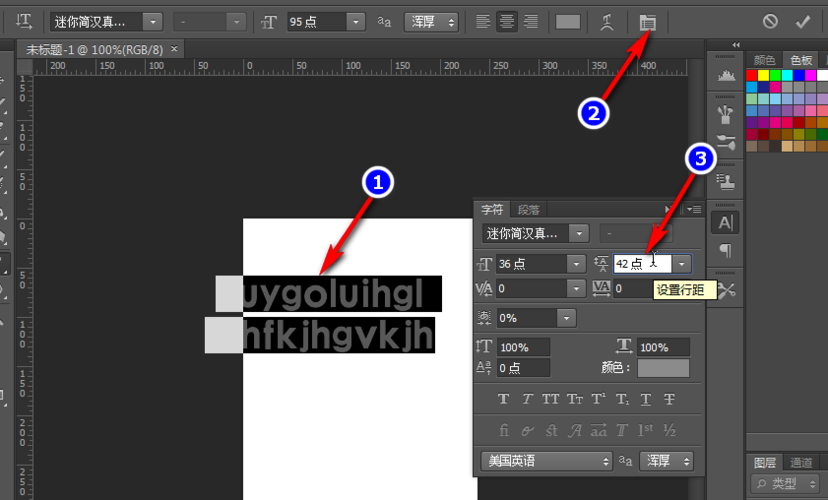828x500 pixels.
Task: Toggle text orientation icon in options bar
Action: click(x=24, y=22)
